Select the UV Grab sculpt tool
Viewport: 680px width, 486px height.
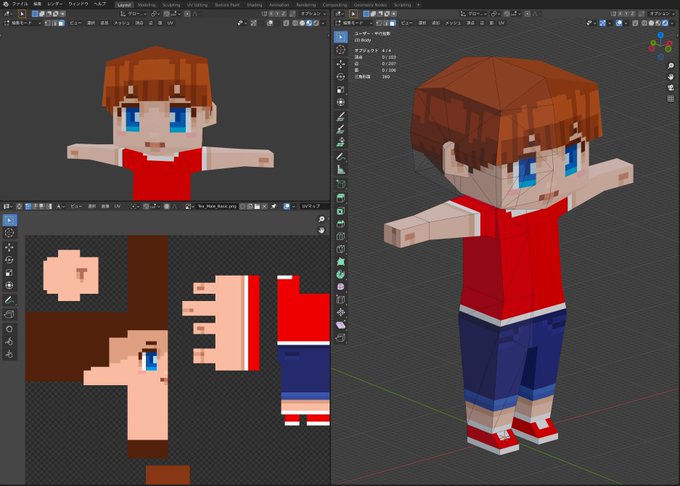9,329
